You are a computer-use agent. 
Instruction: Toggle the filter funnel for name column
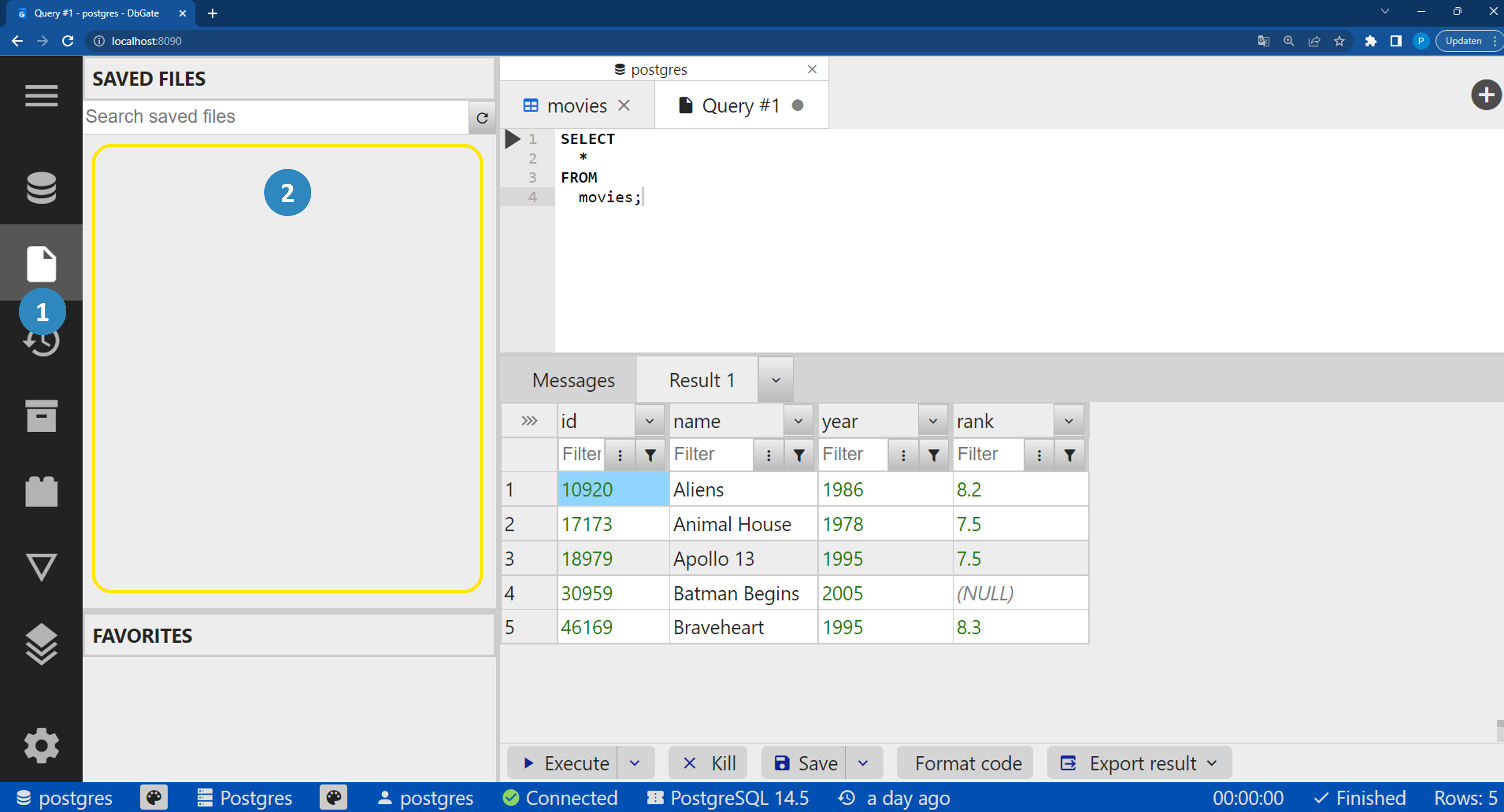(x=799, y=455)
